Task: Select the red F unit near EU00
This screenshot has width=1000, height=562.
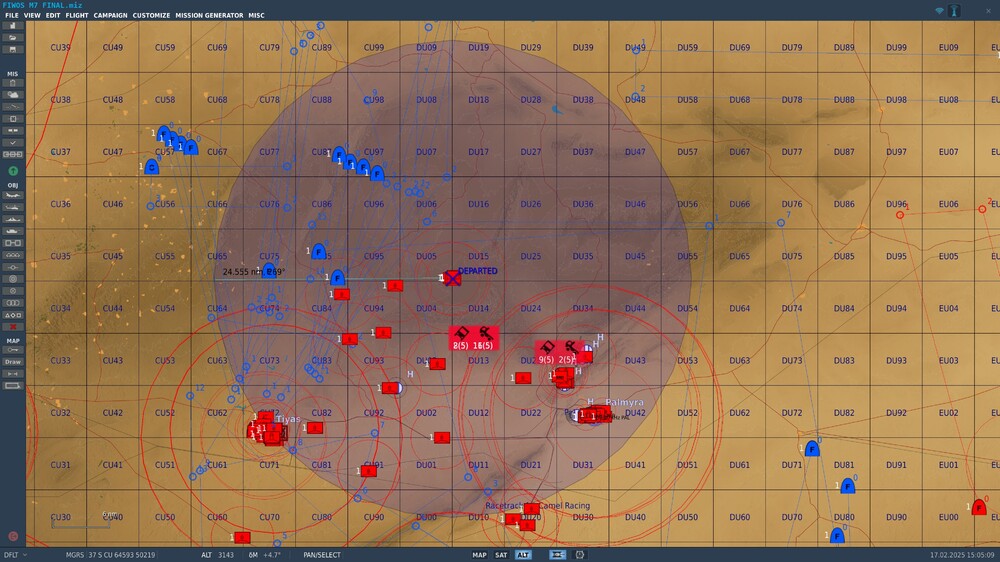Action: [x=979, y=507]
